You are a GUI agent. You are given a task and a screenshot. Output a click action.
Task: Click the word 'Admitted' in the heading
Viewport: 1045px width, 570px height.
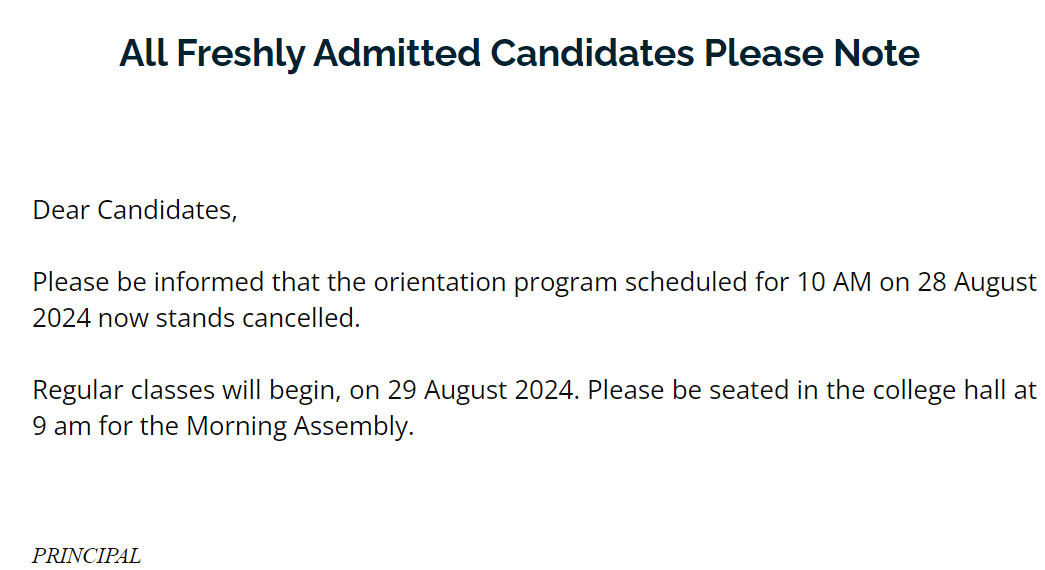tap(397, 53)
